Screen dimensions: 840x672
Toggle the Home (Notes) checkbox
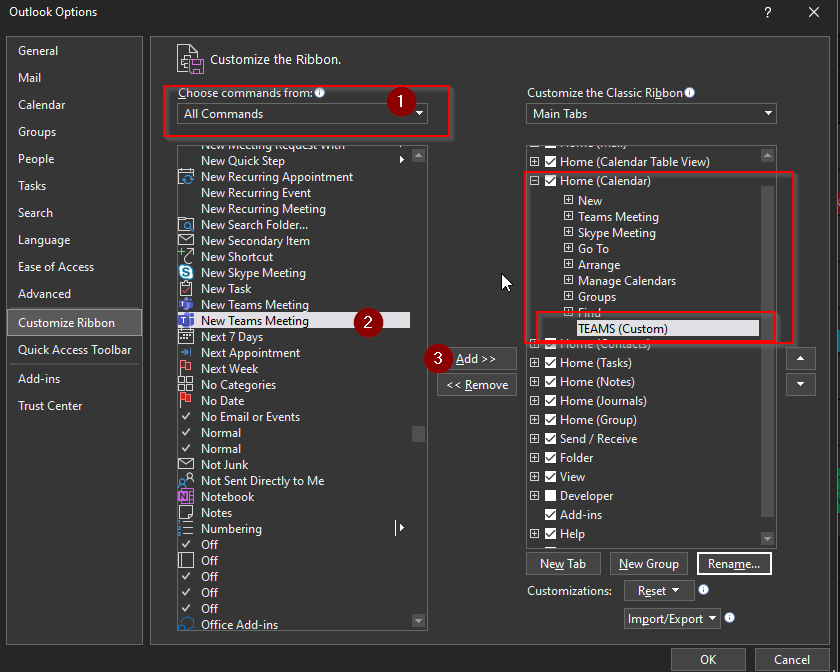(x=550, y=382)
